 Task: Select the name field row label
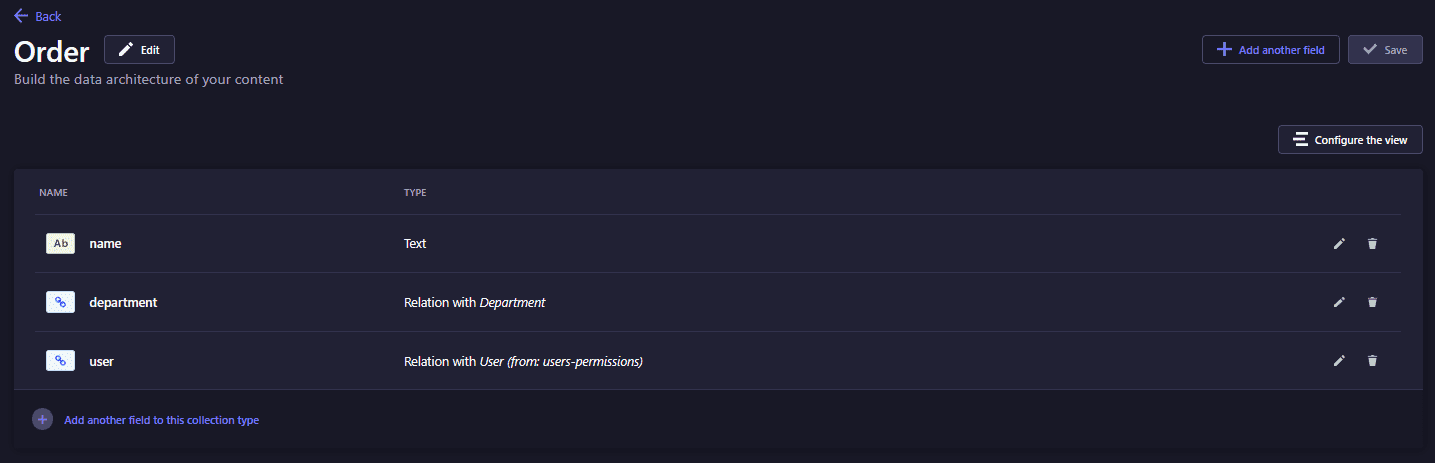105,243
